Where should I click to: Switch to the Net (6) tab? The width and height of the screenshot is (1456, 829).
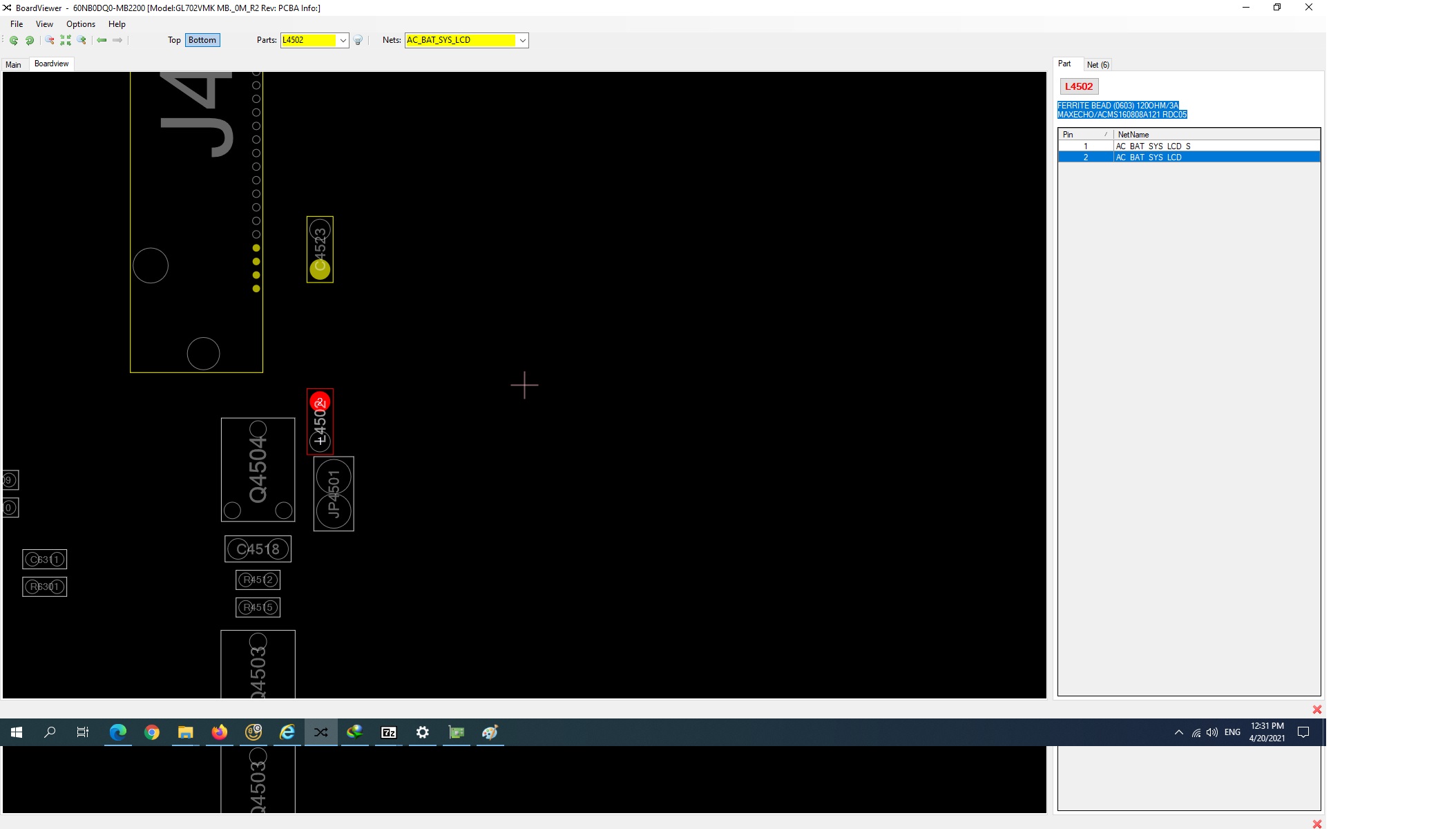1098,65
